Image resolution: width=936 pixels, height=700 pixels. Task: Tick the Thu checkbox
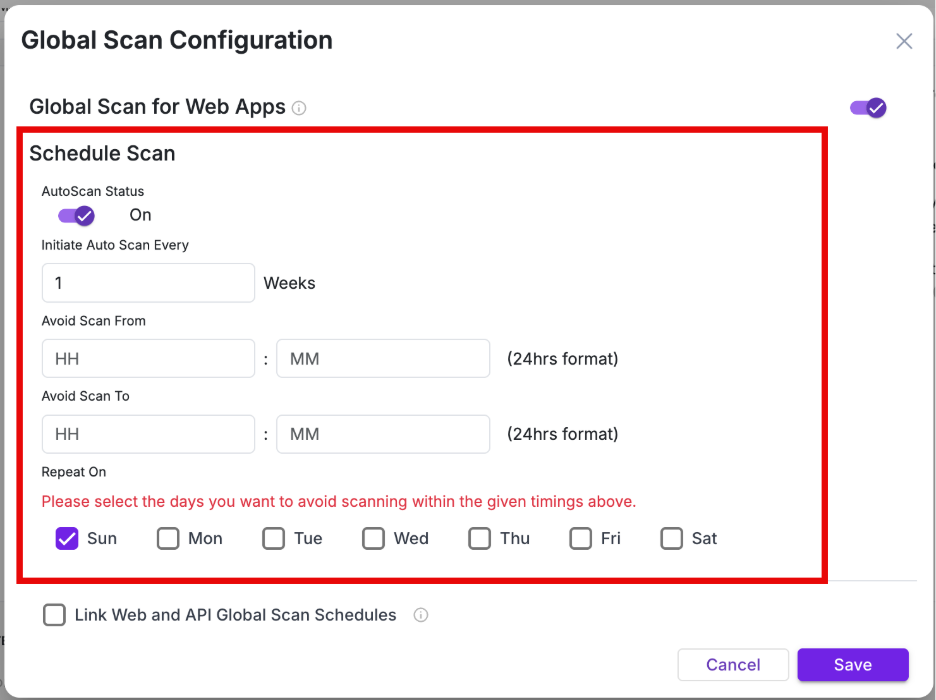[x=480, y=538]
